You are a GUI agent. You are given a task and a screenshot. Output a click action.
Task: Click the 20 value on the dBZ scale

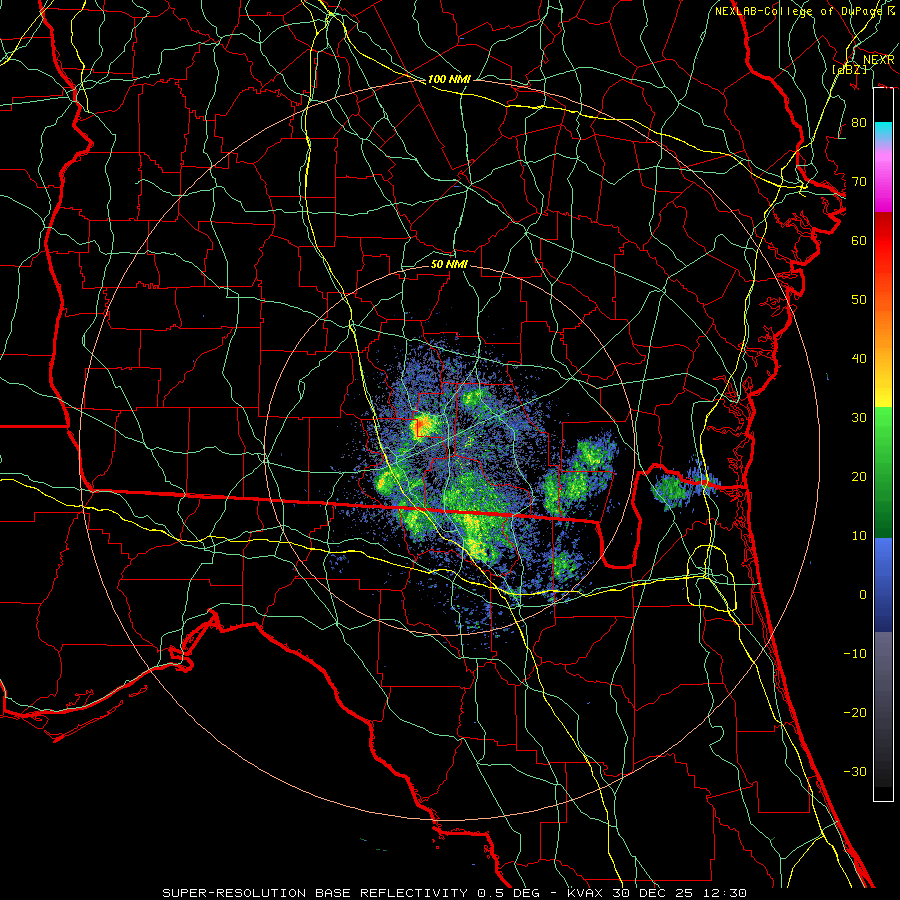click(859, 476)
